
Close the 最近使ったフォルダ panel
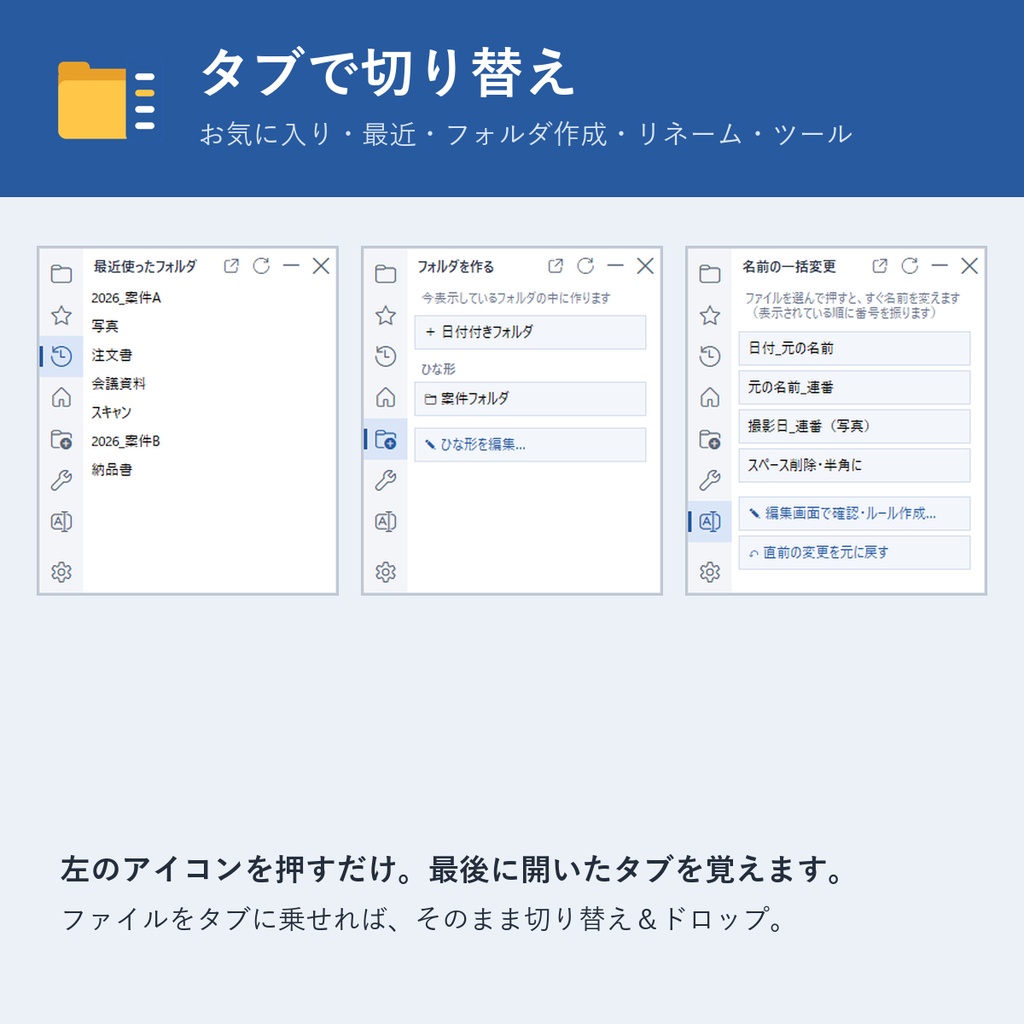pyautogui.click(x=321, y=266)
